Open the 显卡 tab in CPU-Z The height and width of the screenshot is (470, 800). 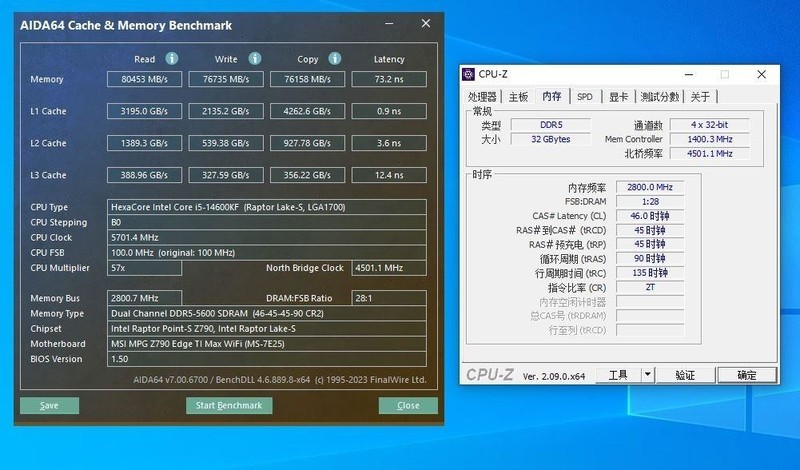618,96
